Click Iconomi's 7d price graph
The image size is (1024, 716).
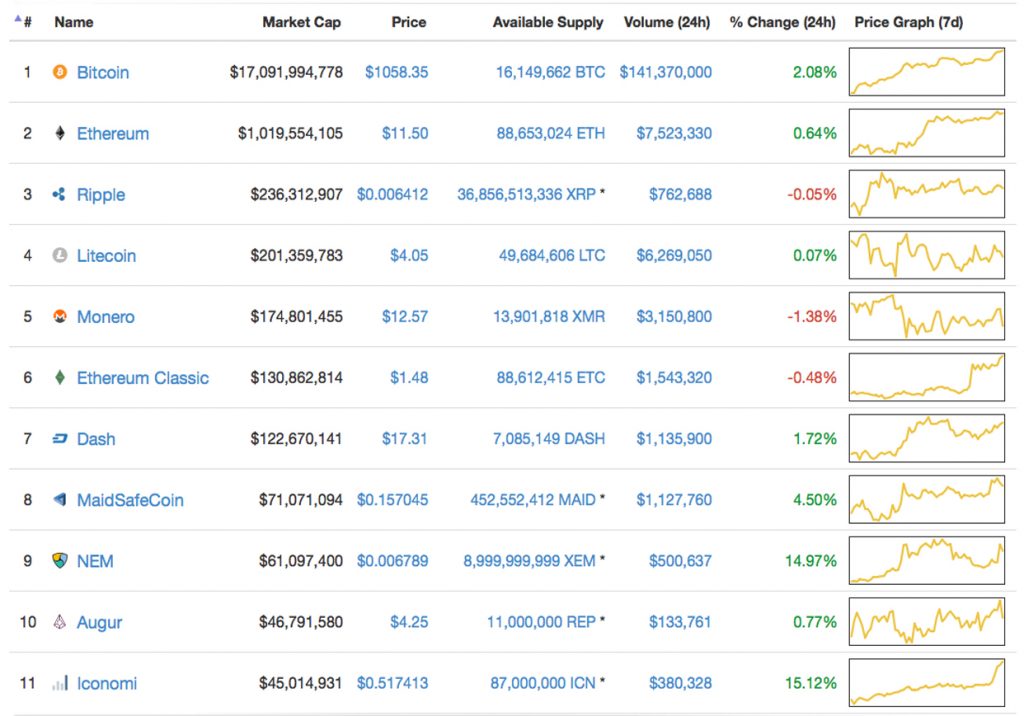[x=927, y=683]
